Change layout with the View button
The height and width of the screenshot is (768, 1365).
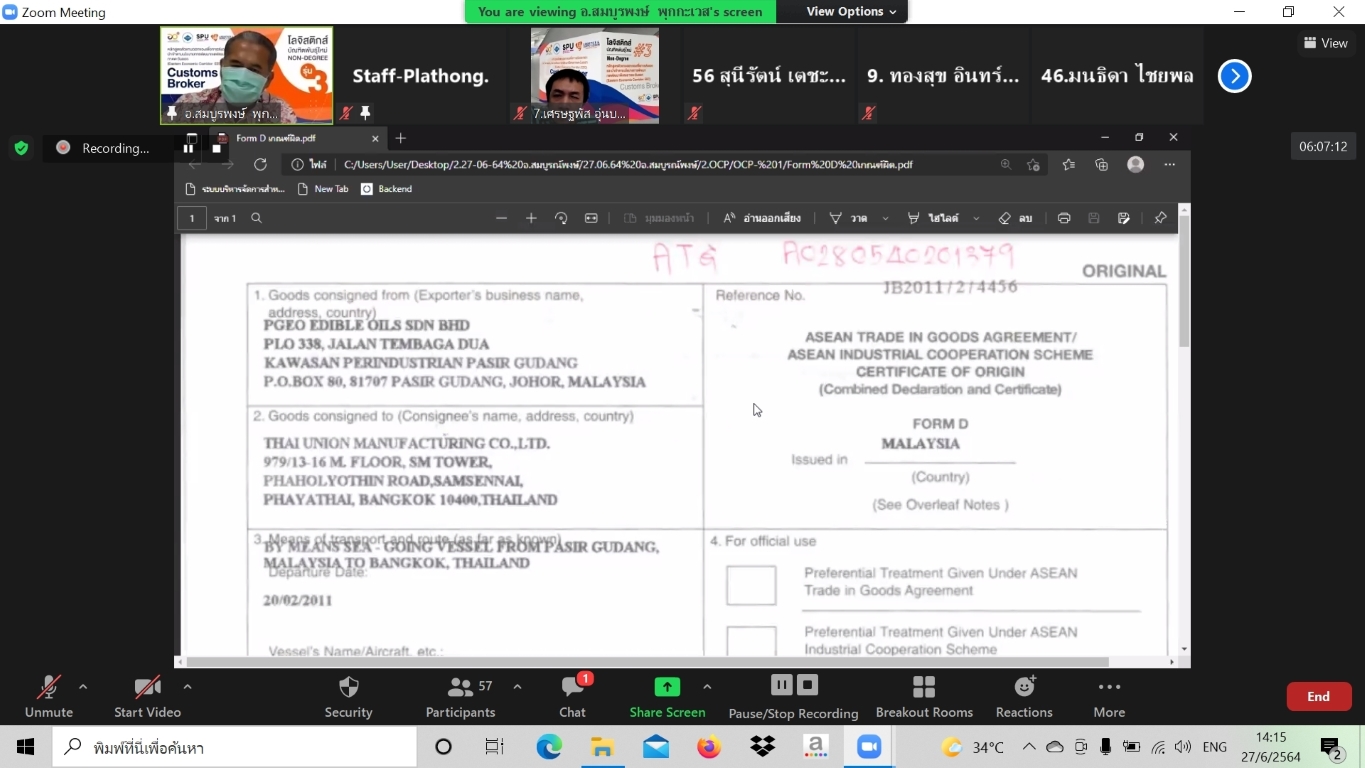[x=1326, y=43]
